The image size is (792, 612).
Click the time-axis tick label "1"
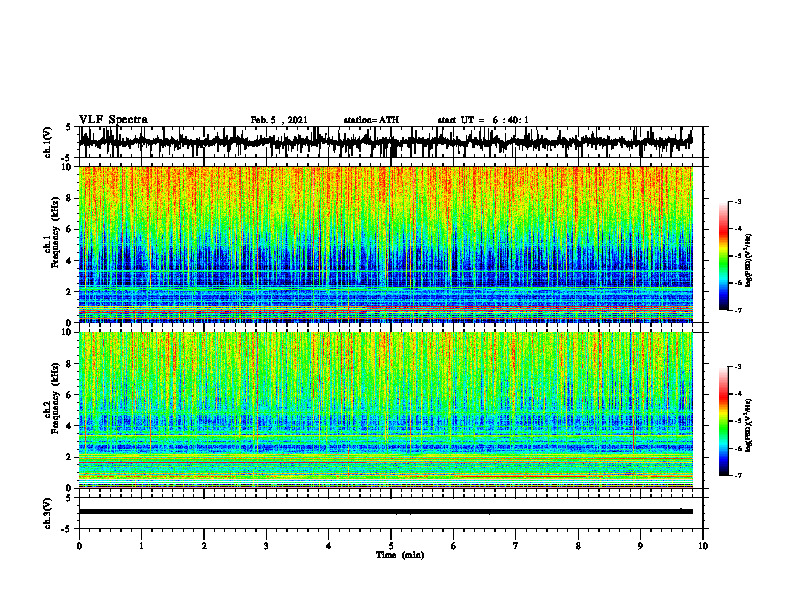click(141, 546)
